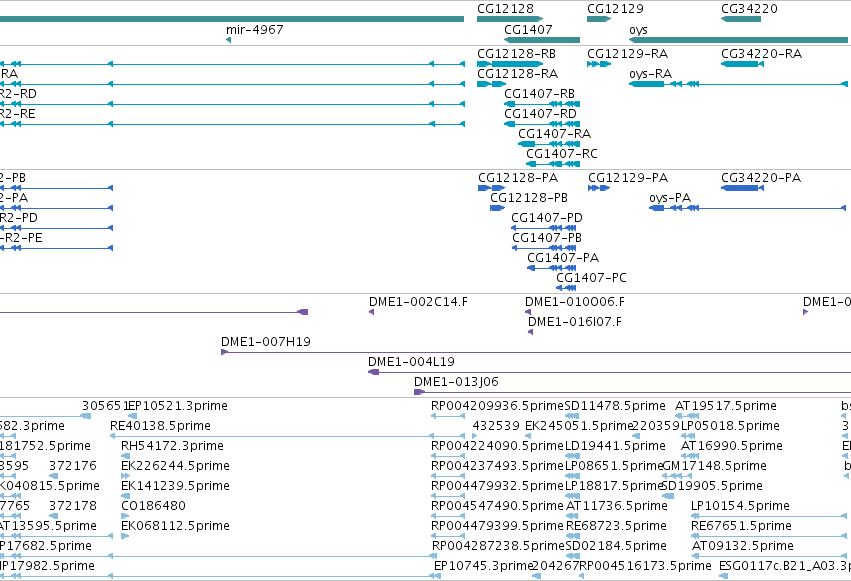The image size is (851, 581).
Task: Select transcript CG1407-RD
Action: [x=542, y=124]
